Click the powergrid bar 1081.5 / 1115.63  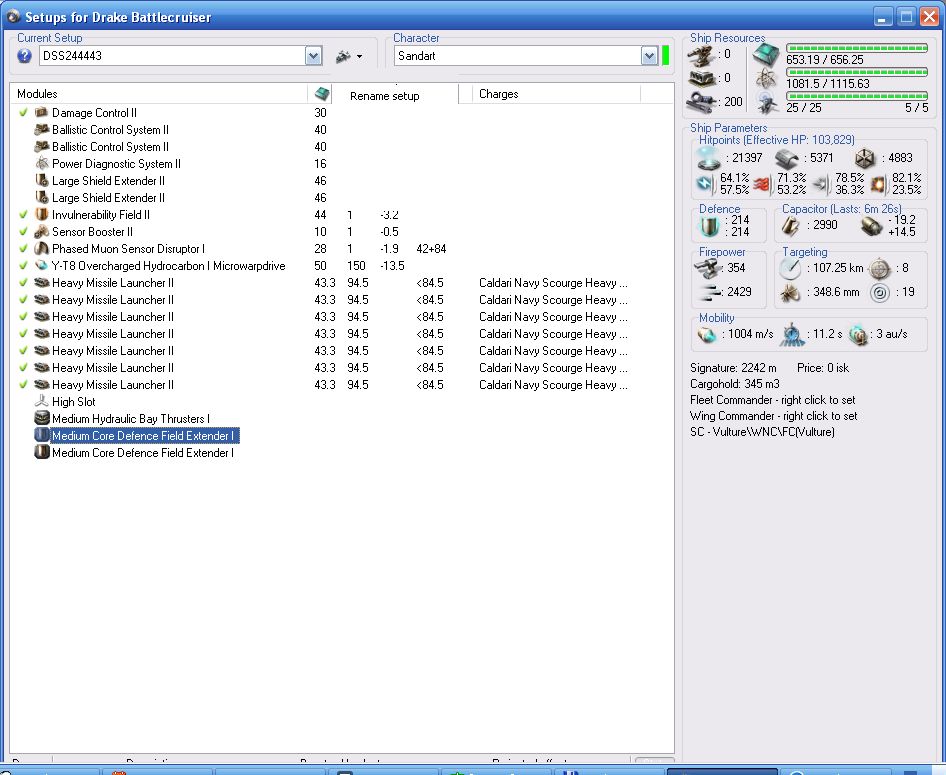point(857,72)
